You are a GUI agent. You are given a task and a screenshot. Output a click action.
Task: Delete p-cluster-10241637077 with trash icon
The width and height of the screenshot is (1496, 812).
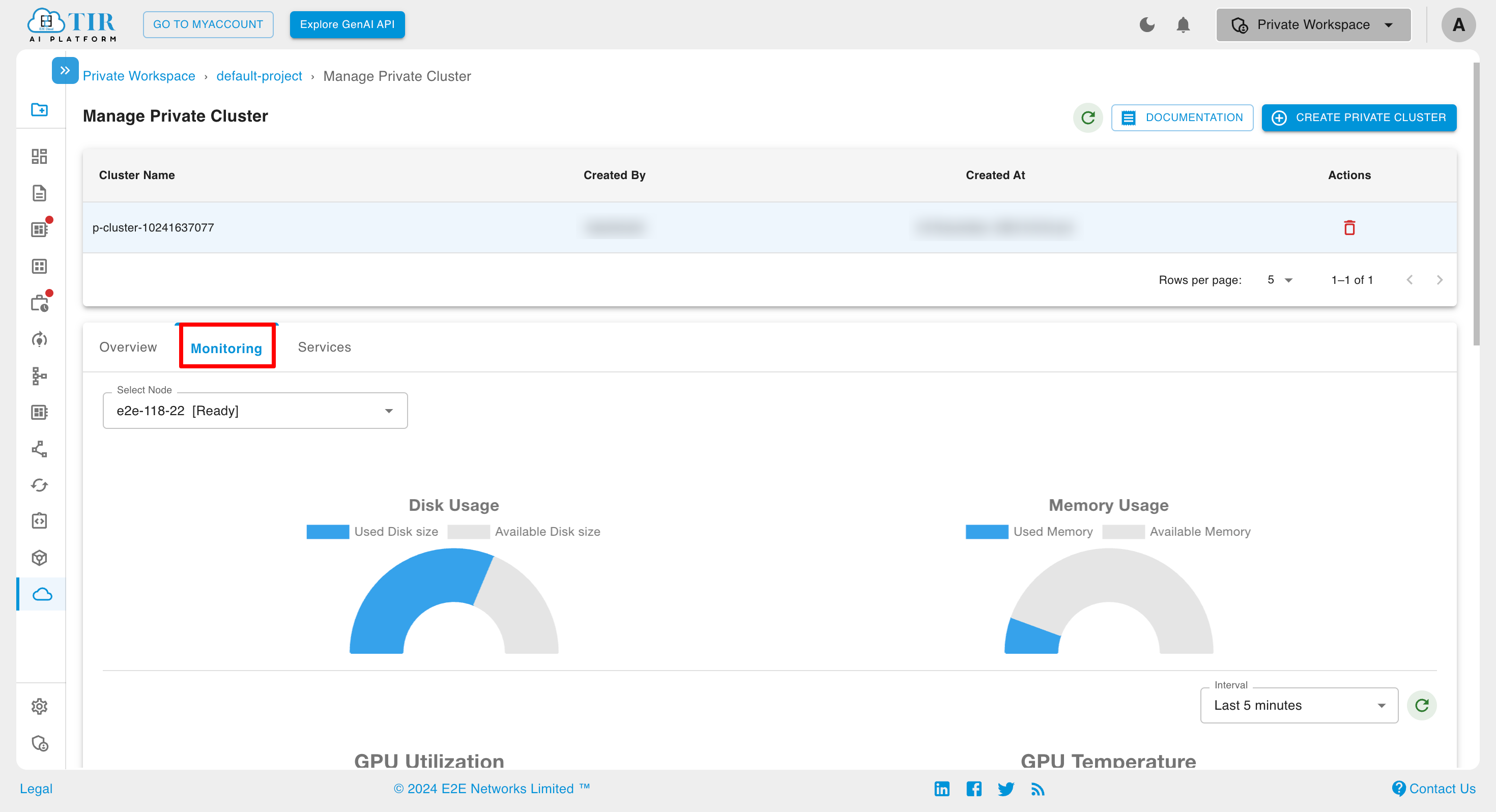(x=1349, y=228)
